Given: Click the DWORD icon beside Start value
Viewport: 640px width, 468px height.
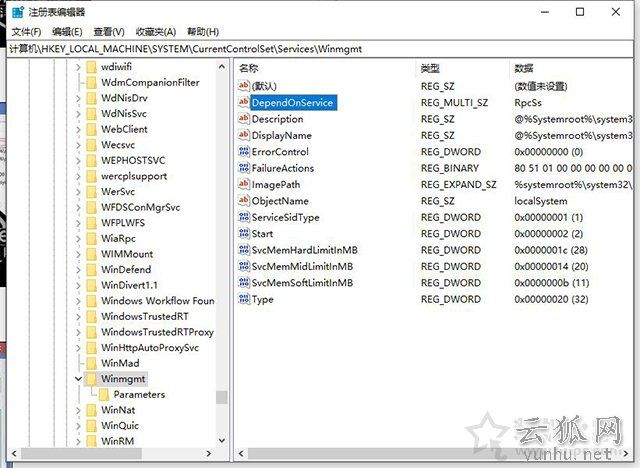Looking at the screenshot, I should (x=244, y=233).
